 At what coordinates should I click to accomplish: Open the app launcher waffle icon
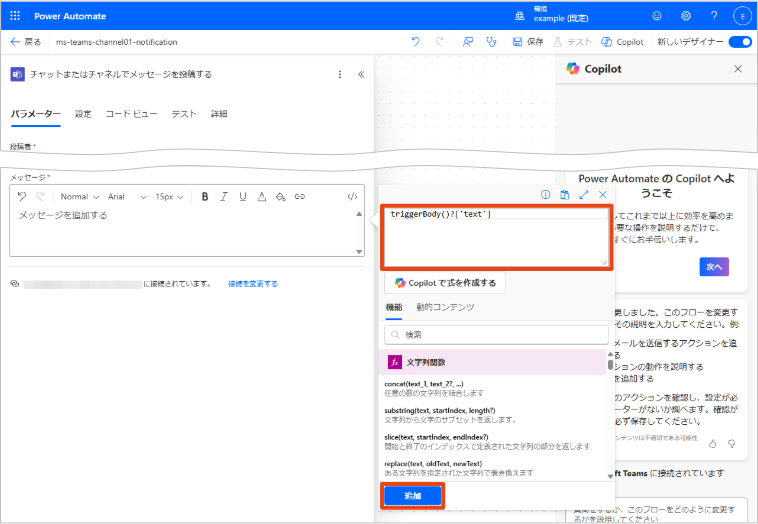[x=15, y=16]
